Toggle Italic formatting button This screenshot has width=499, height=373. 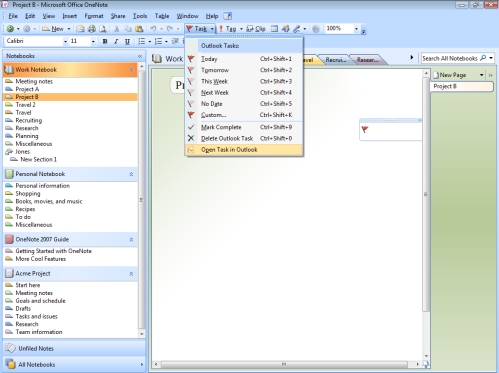pos(116,41)
